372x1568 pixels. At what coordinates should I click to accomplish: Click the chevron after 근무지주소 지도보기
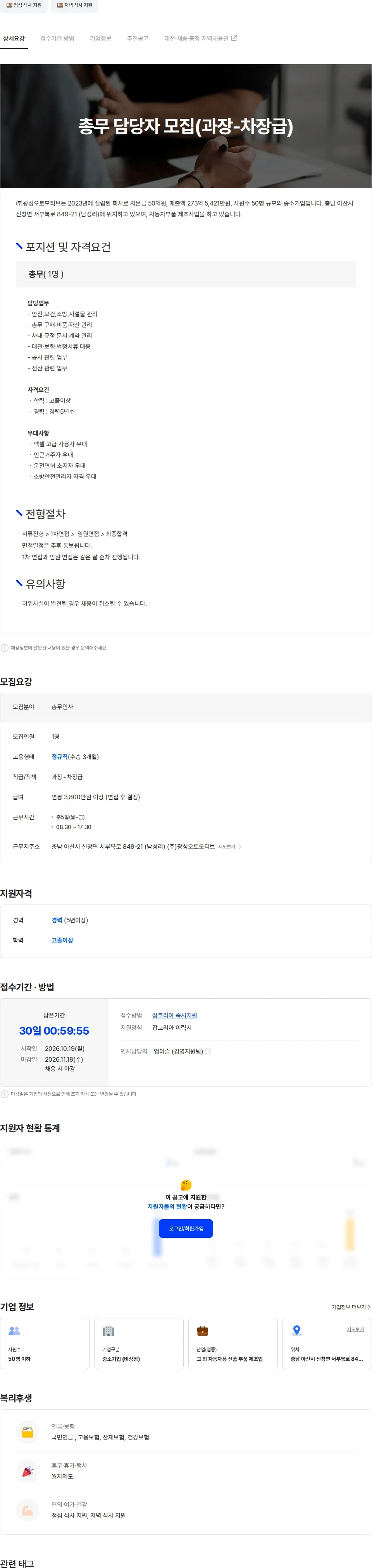pos(239,847)
